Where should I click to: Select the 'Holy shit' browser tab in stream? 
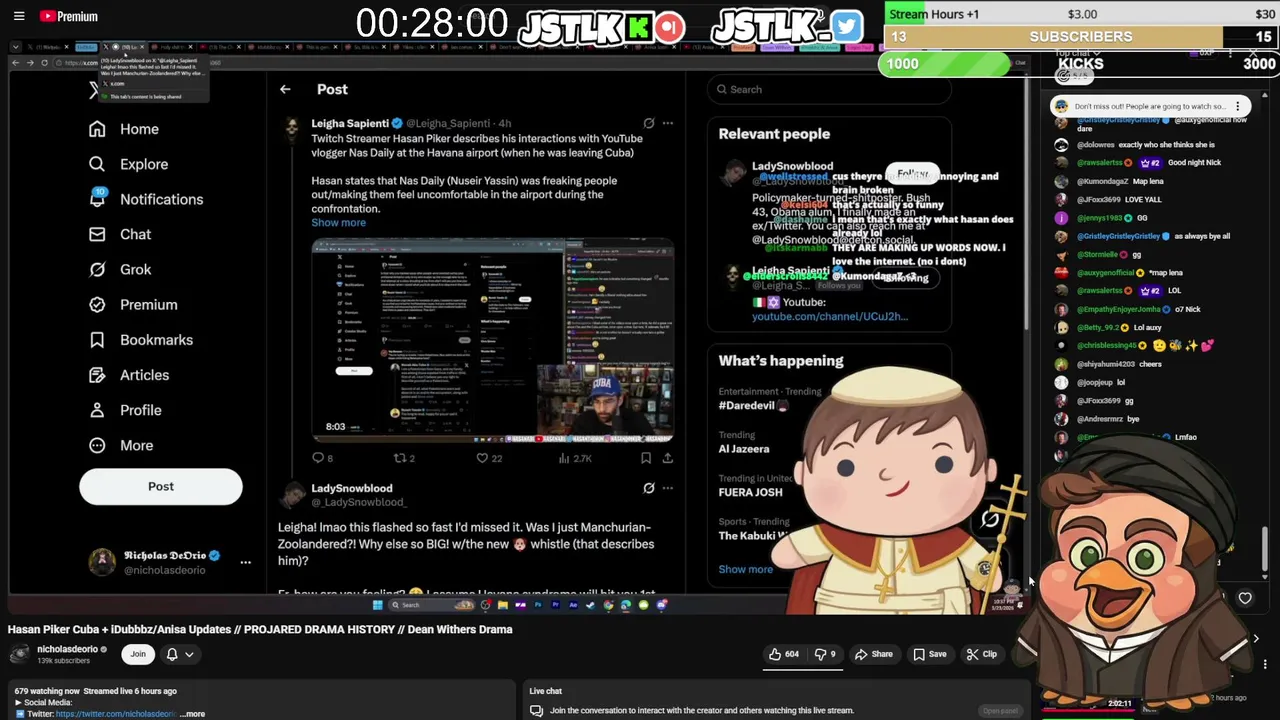171,47
